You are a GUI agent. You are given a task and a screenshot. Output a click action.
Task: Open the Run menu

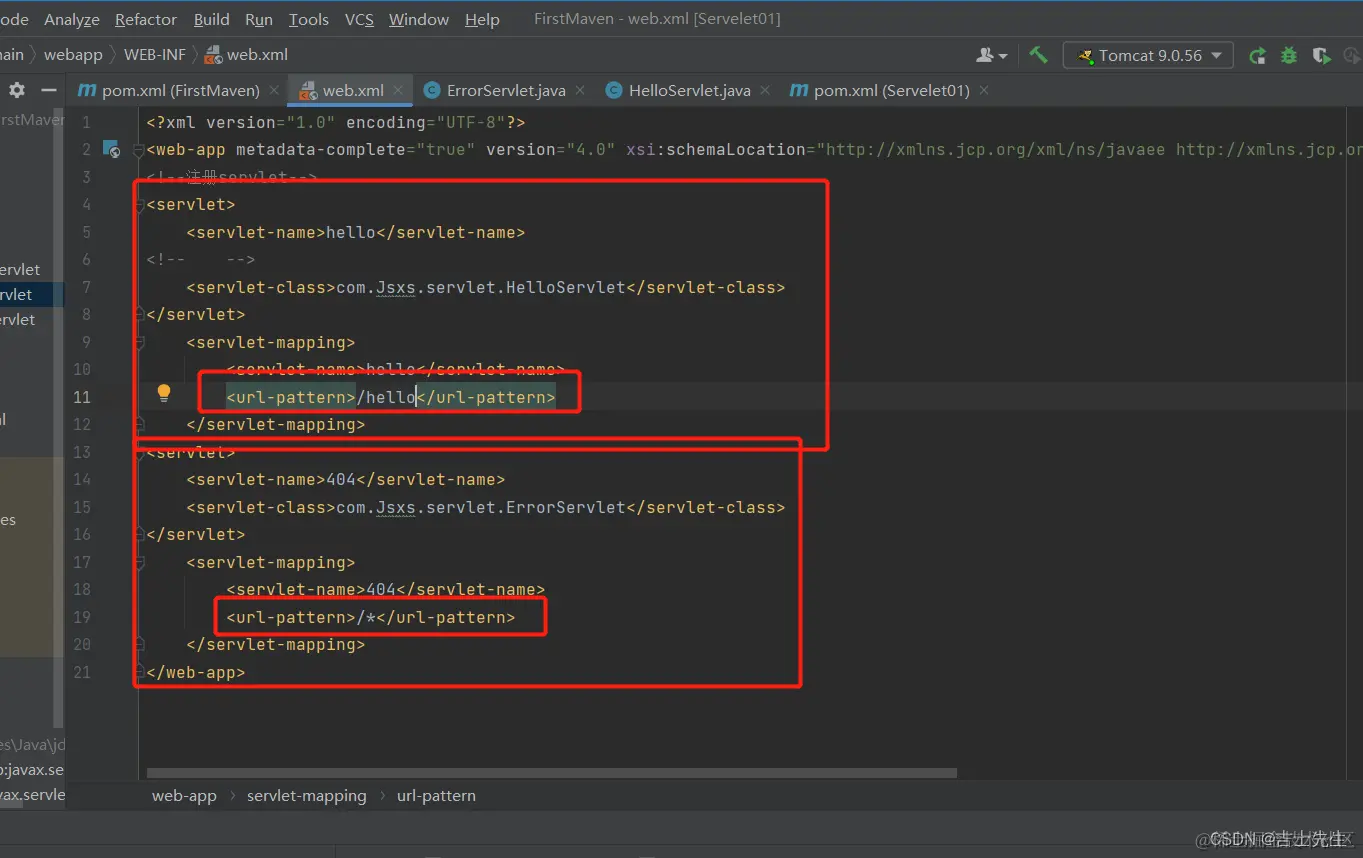tap(259, 19)
